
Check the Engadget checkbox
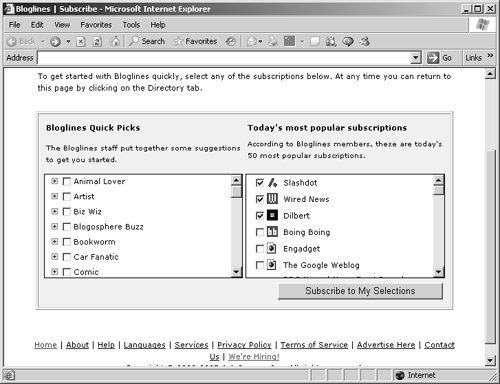[260, 249]
